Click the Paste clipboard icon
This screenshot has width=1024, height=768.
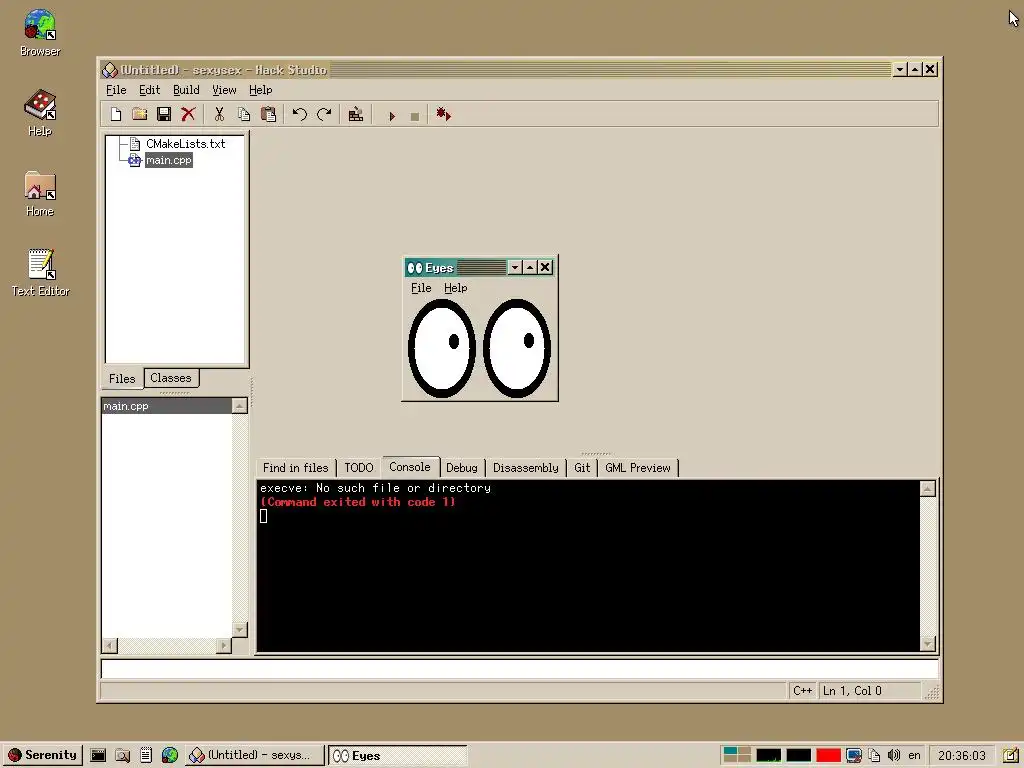coord(268,115)
